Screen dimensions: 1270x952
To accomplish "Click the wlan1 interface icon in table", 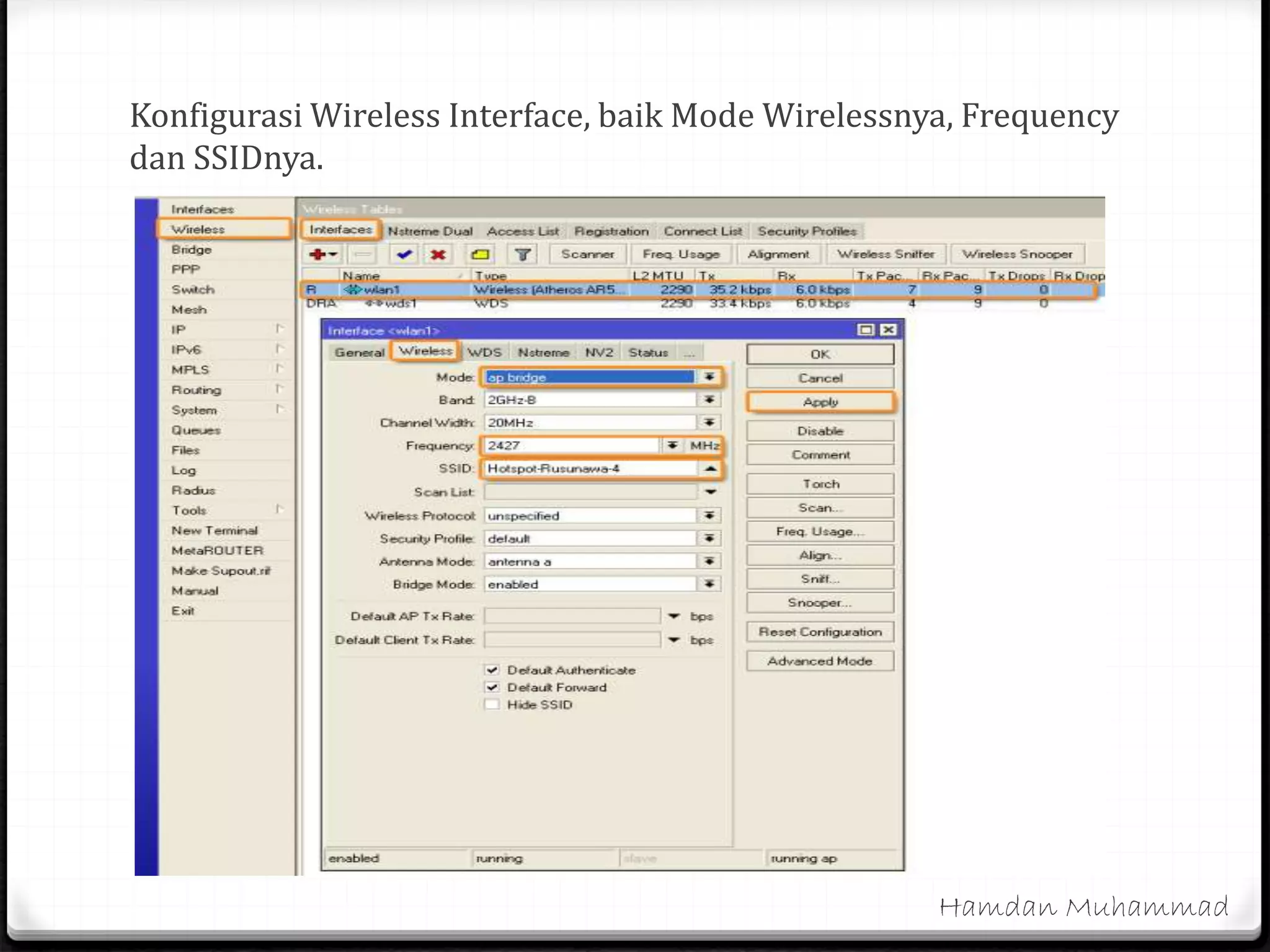I will [353, 289].
